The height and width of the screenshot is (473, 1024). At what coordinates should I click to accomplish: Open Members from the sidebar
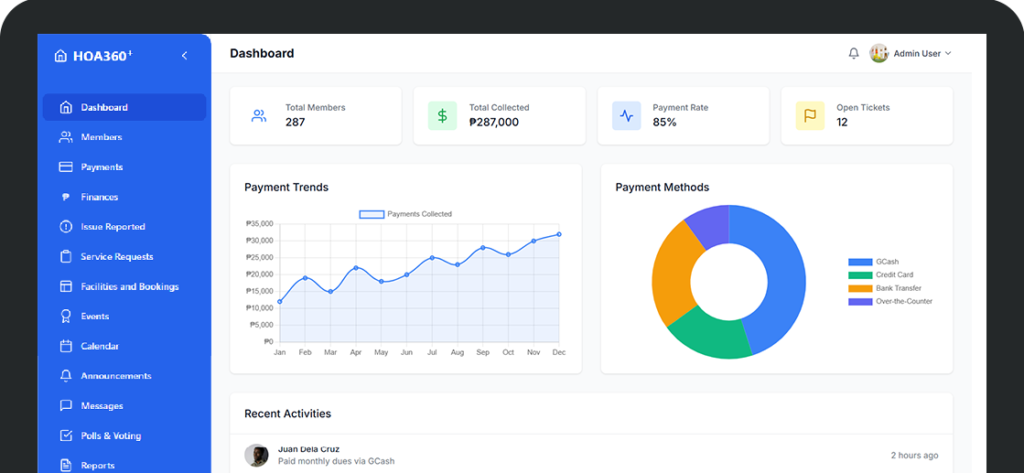click(101, 137)
